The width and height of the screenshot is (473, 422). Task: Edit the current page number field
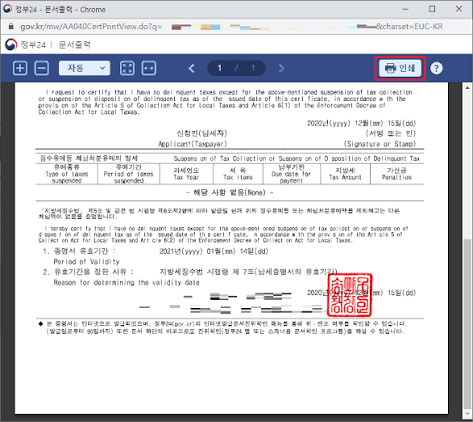pyautogui.click(x=220, y=68)
